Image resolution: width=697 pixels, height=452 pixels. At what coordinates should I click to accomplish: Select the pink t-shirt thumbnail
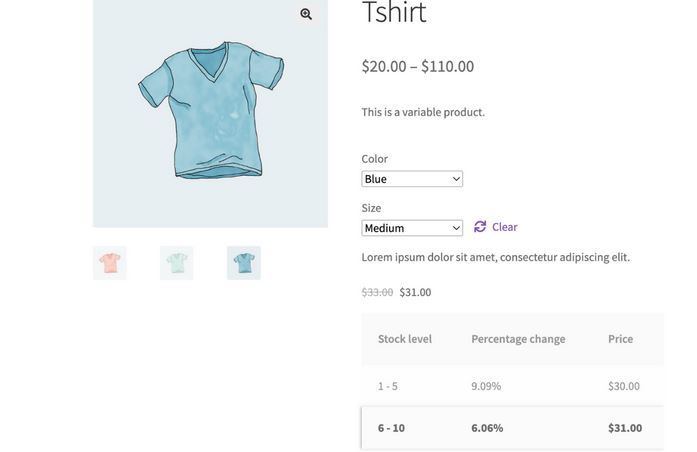110,263
